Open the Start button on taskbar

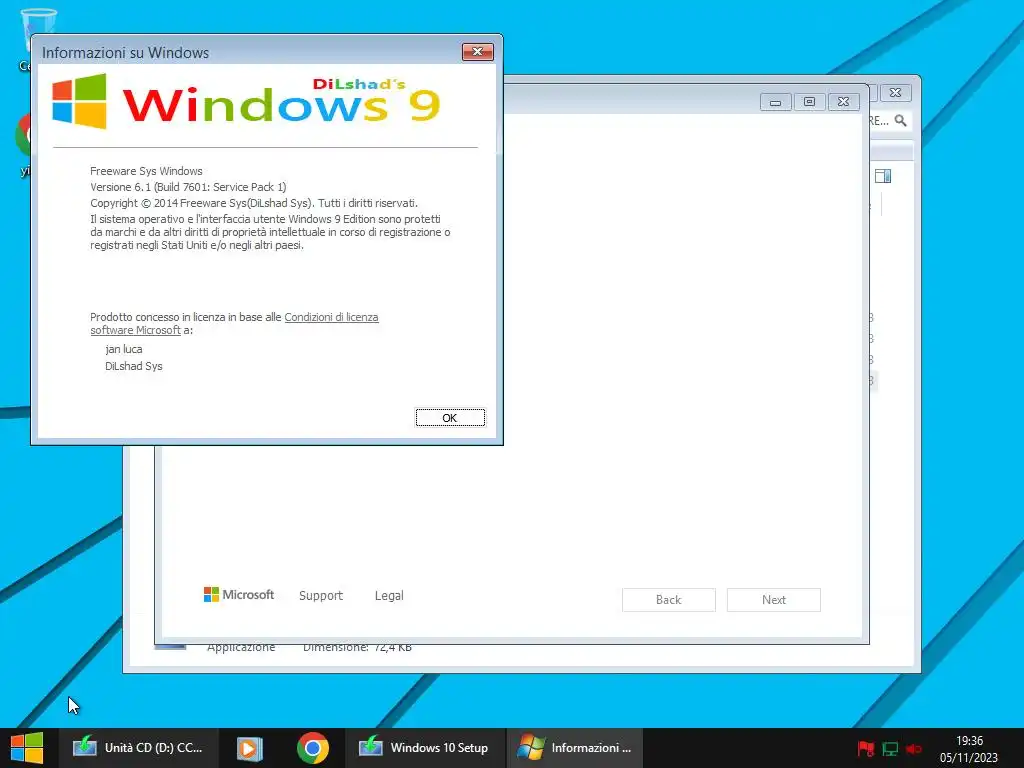pyautogui.click(x=27, y=748)
